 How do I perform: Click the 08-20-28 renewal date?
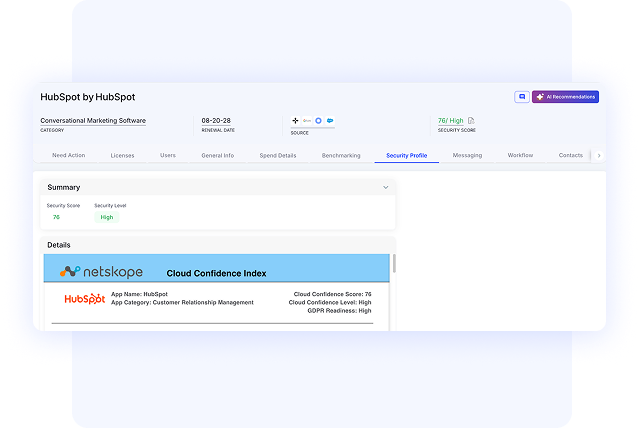(x=216, y=121)
